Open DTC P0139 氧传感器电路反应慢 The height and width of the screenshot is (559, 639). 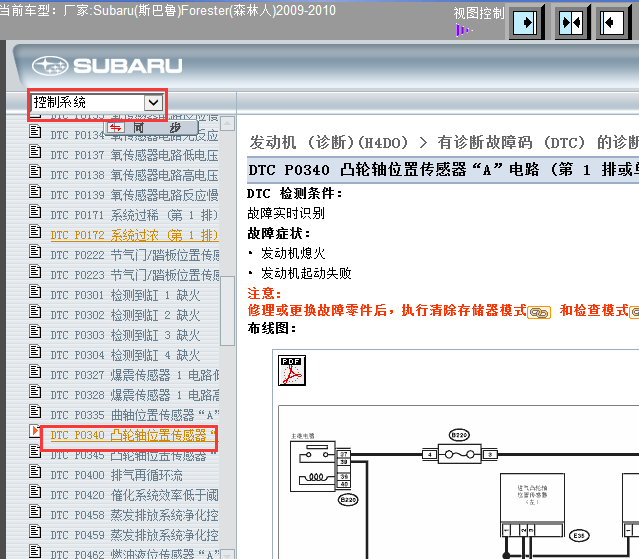pyautogui.click(x=134, y=195)
